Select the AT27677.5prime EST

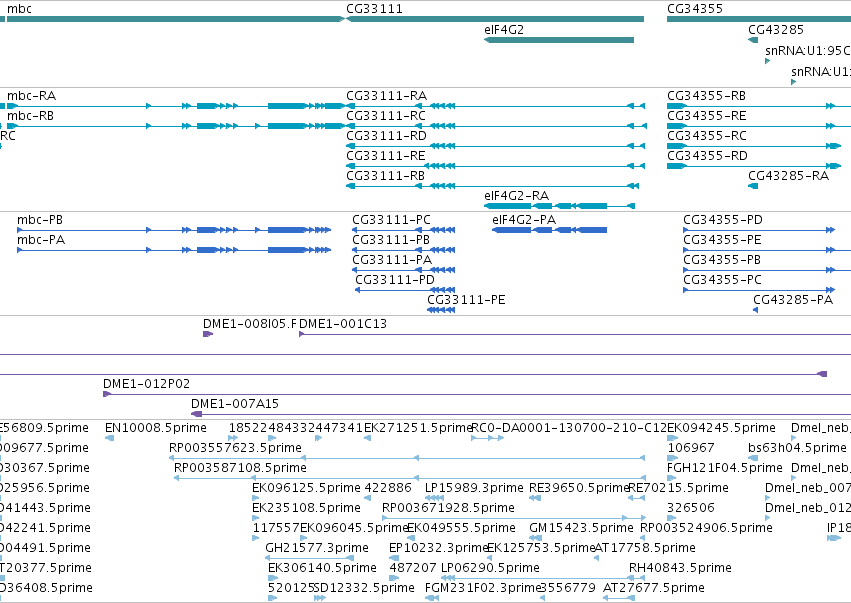coord(619,598)
